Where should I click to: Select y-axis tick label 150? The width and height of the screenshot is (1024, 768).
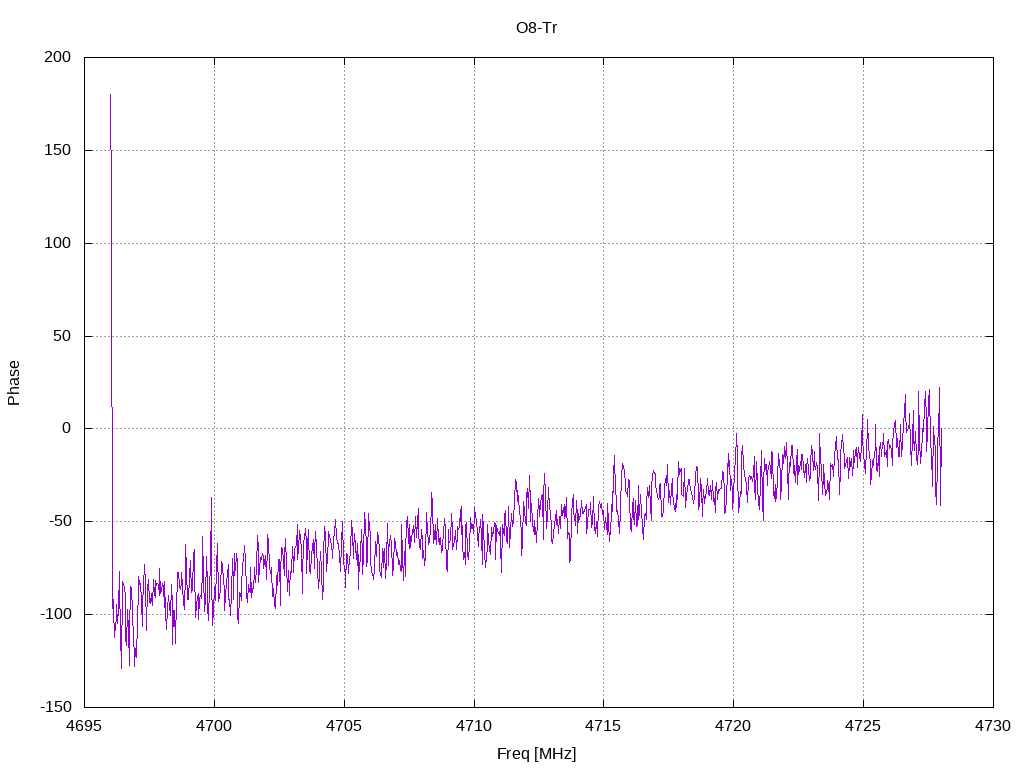57,150
